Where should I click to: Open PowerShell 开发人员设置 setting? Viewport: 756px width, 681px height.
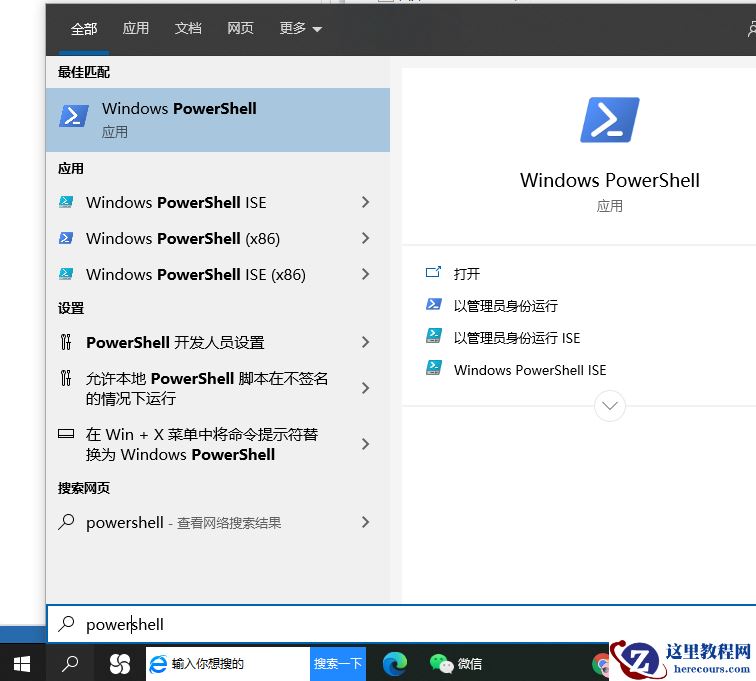(218, 342)
